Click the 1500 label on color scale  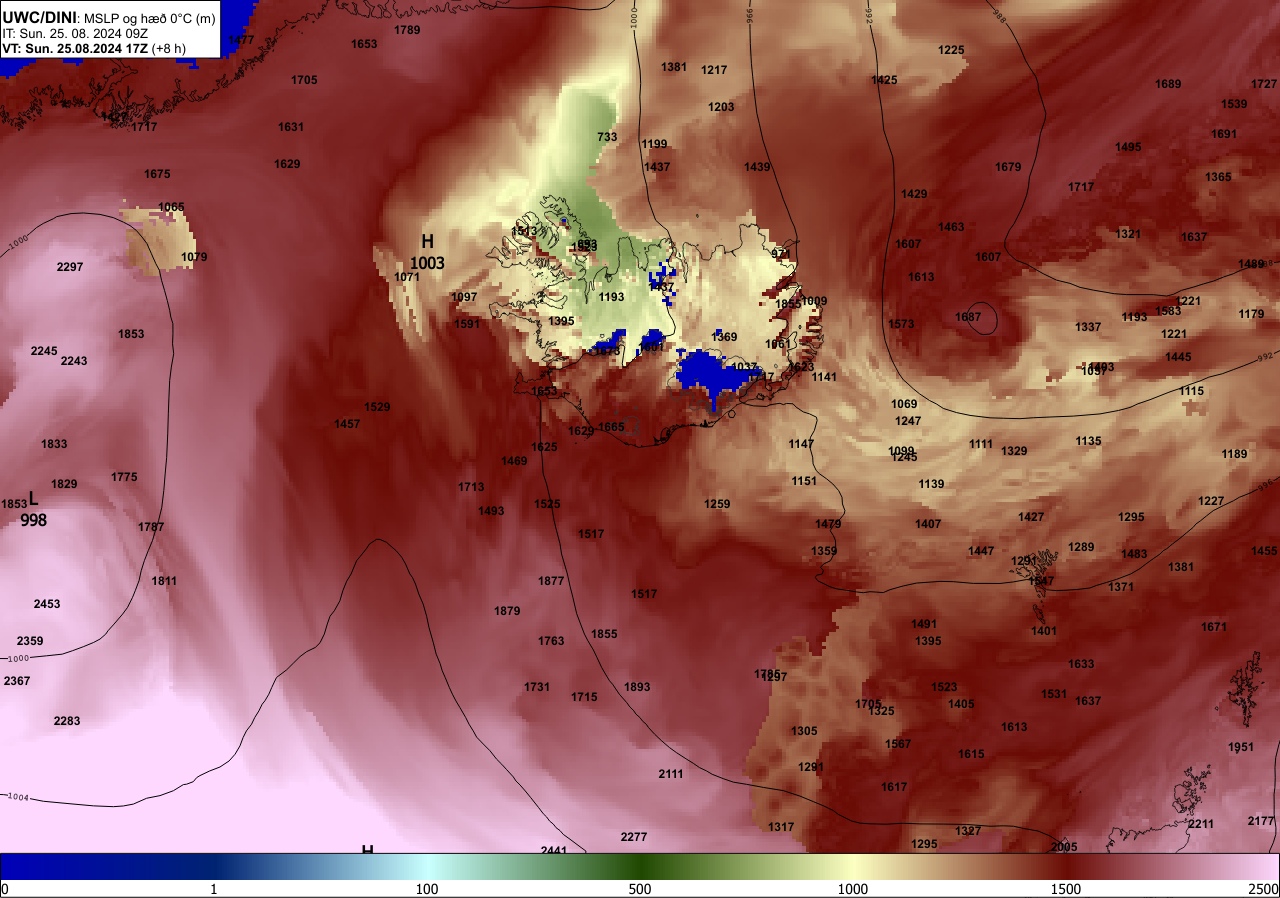1066,889
